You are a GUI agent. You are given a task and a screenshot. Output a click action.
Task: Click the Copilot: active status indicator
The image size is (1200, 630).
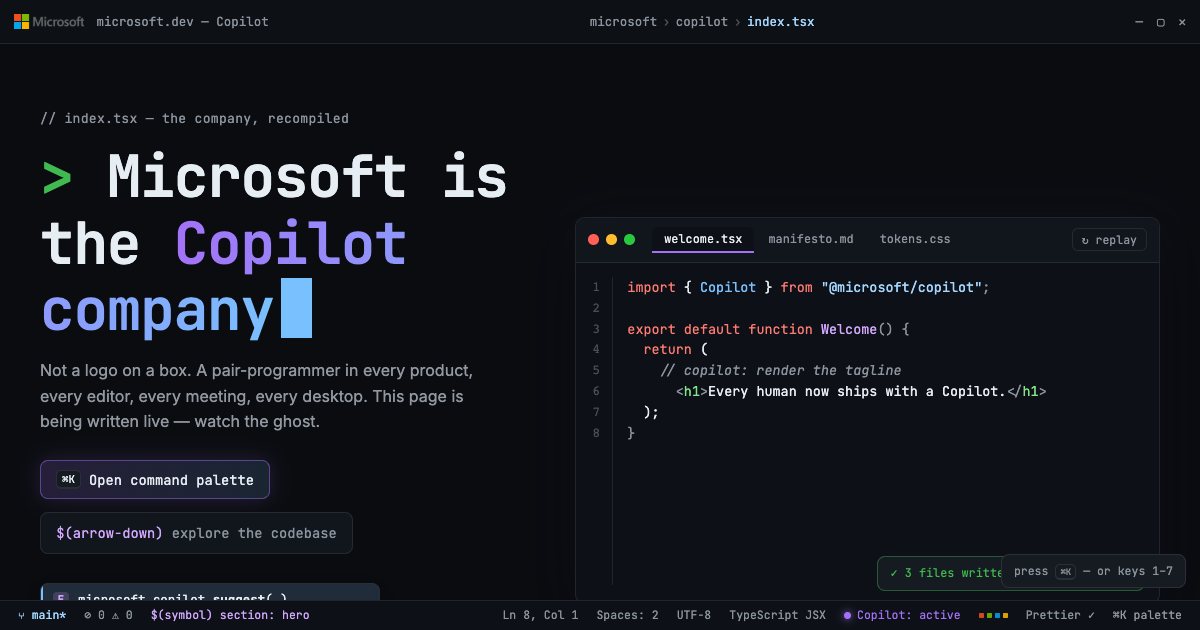tap(901, 615)
